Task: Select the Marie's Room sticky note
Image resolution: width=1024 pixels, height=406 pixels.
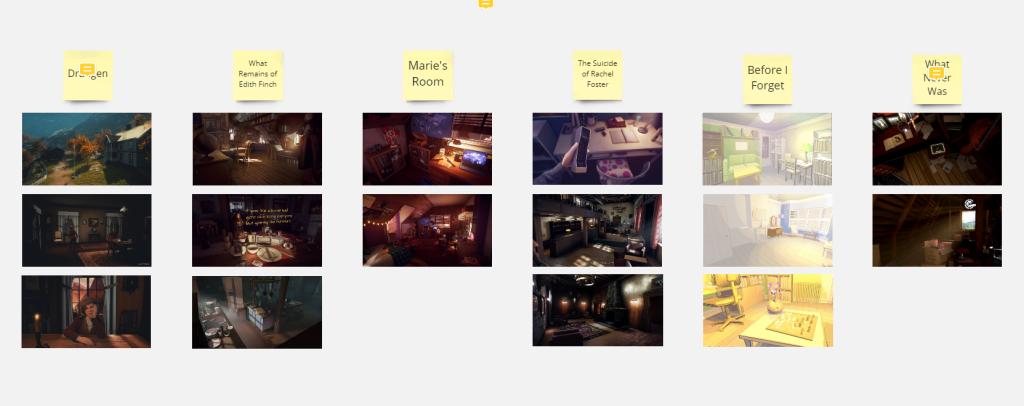Action: 428,75
